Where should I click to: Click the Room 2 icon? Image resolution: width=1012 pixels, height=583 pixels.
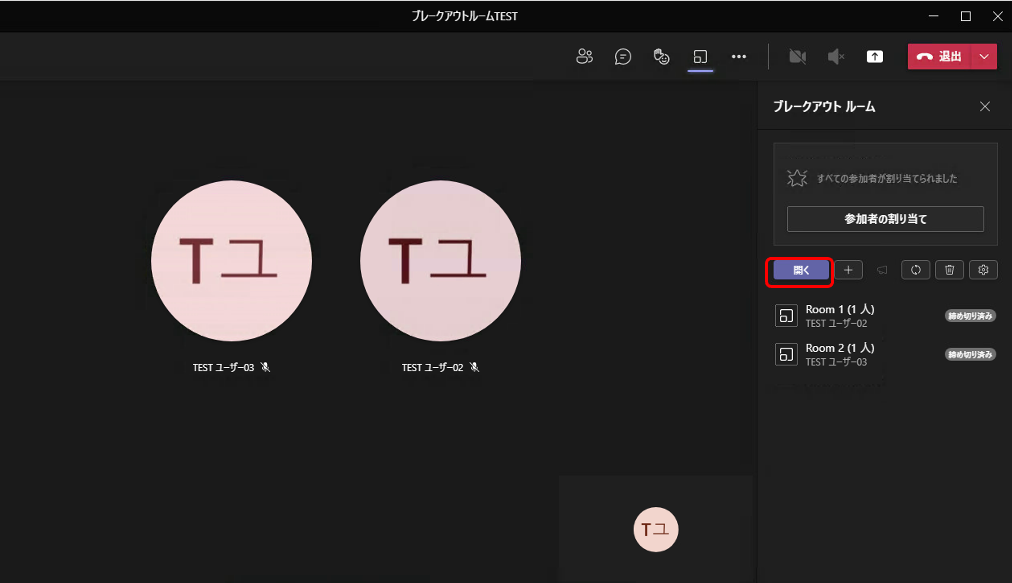(786, 354)
